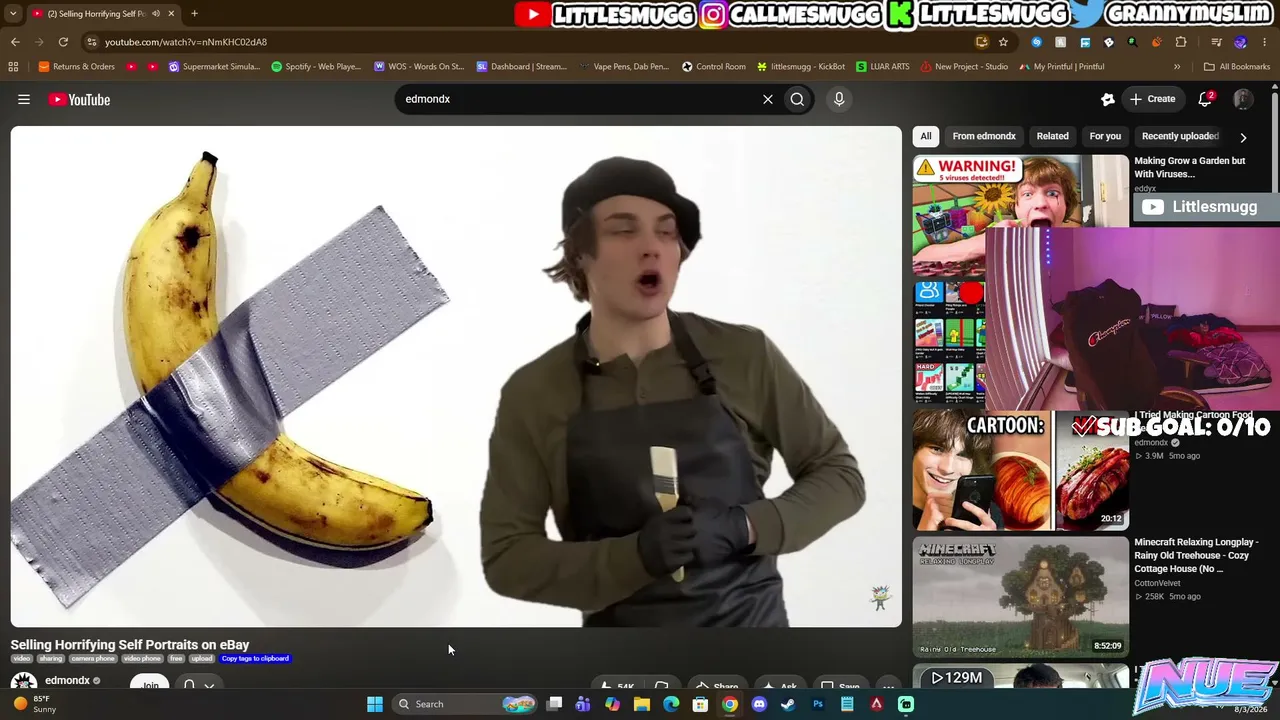Open the New Project - Studio bookmark

(x=964, y=67)
